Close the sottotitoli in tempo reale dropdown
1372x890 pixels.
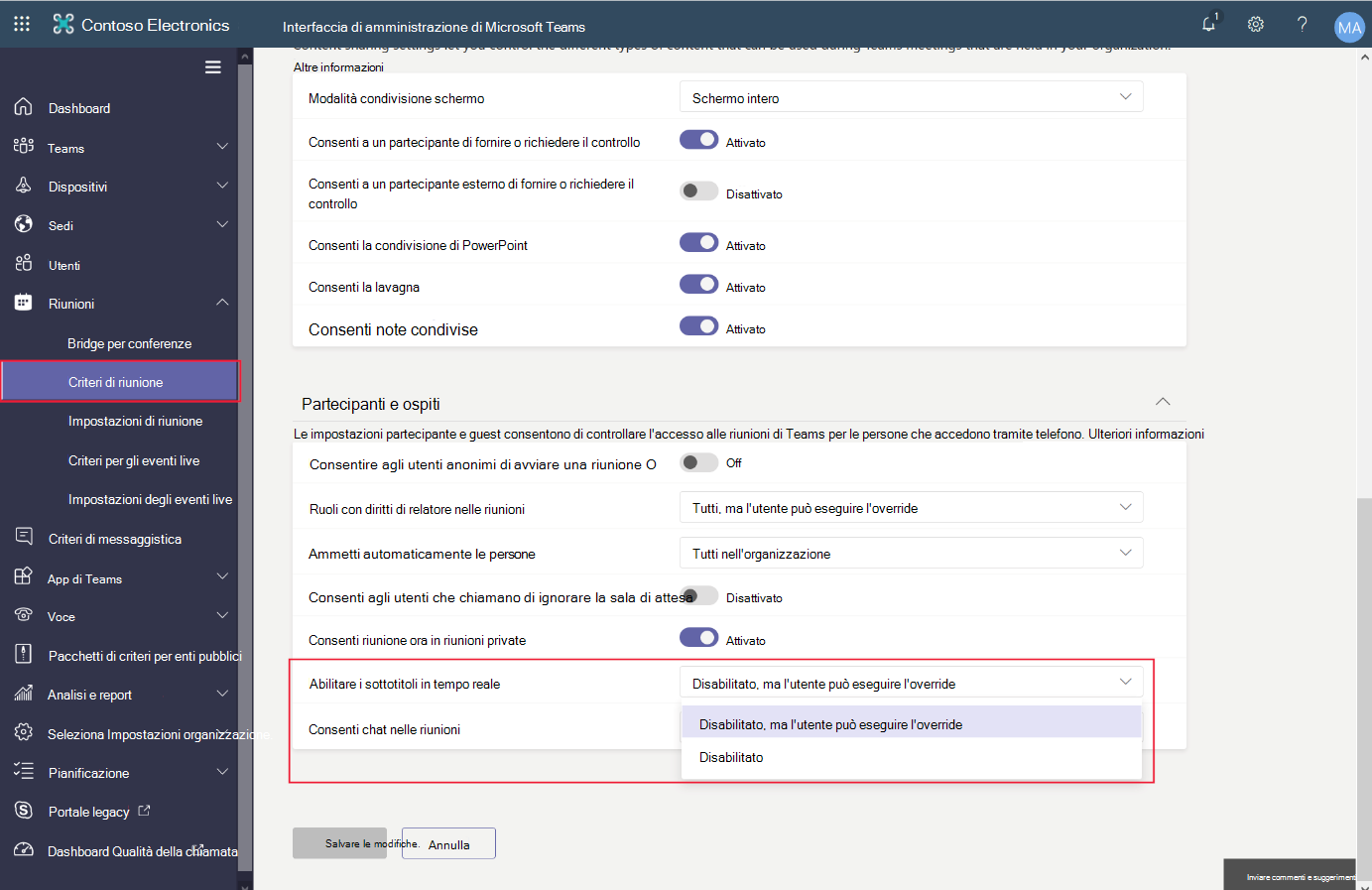(x=911, y=683)
